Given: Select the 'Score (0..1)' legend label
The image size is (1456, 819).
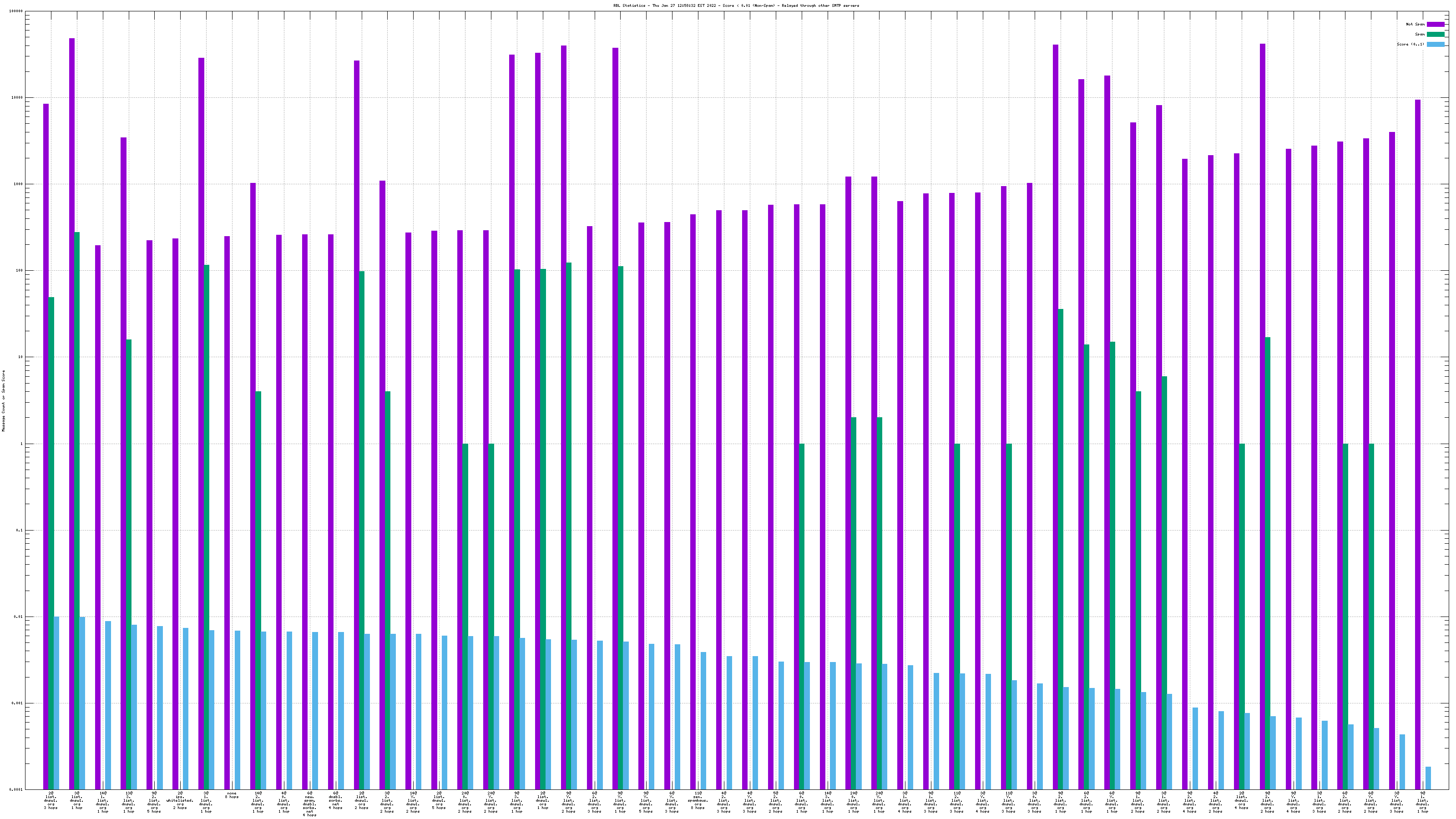Looking at the screenshot, I should point(1410,44).
